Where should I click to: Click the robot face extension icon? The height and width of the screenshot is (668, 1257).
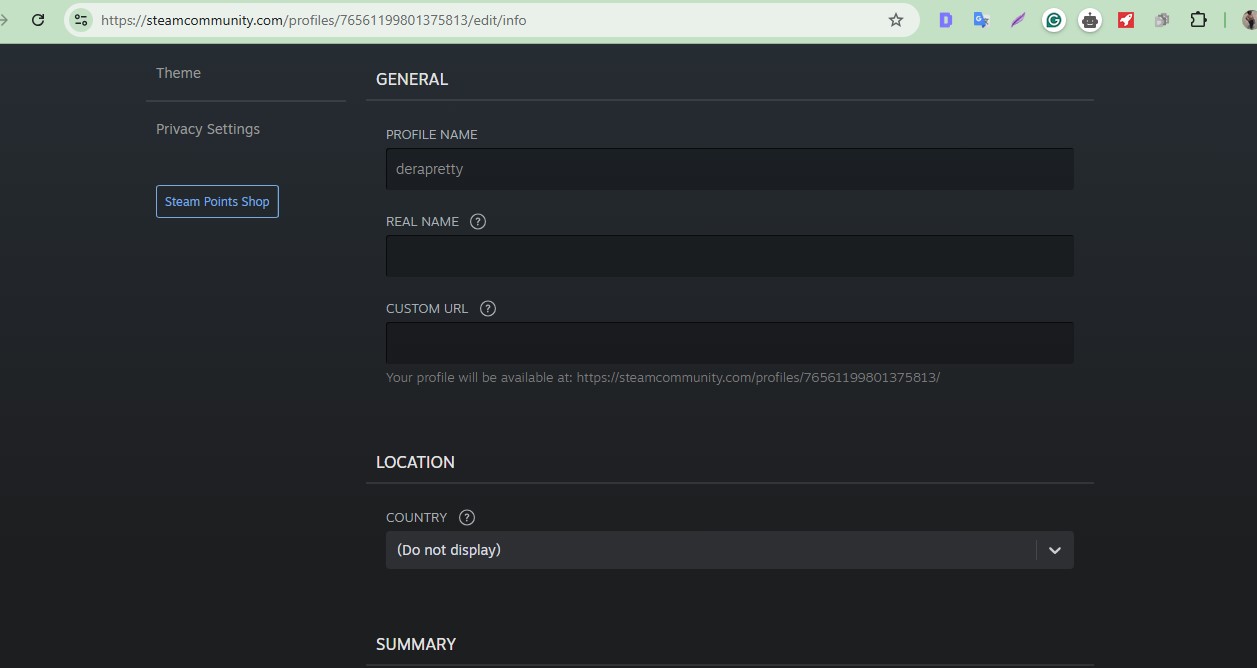1090,20
